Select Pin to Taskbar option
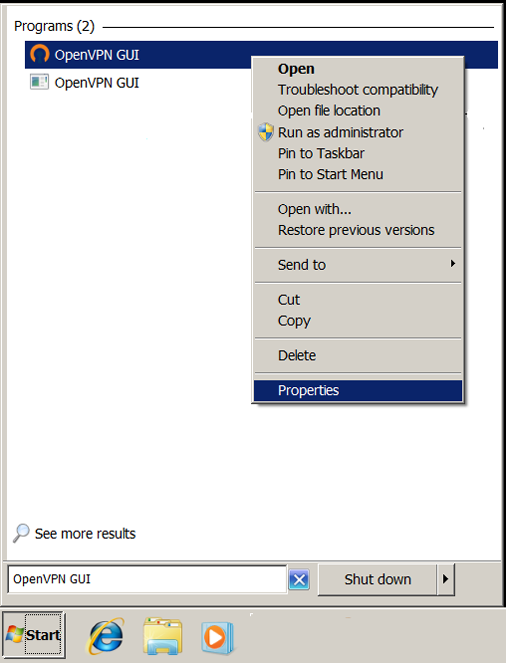Image resolution: width=506 pixels, height=663 pixels. click(321, 153)
